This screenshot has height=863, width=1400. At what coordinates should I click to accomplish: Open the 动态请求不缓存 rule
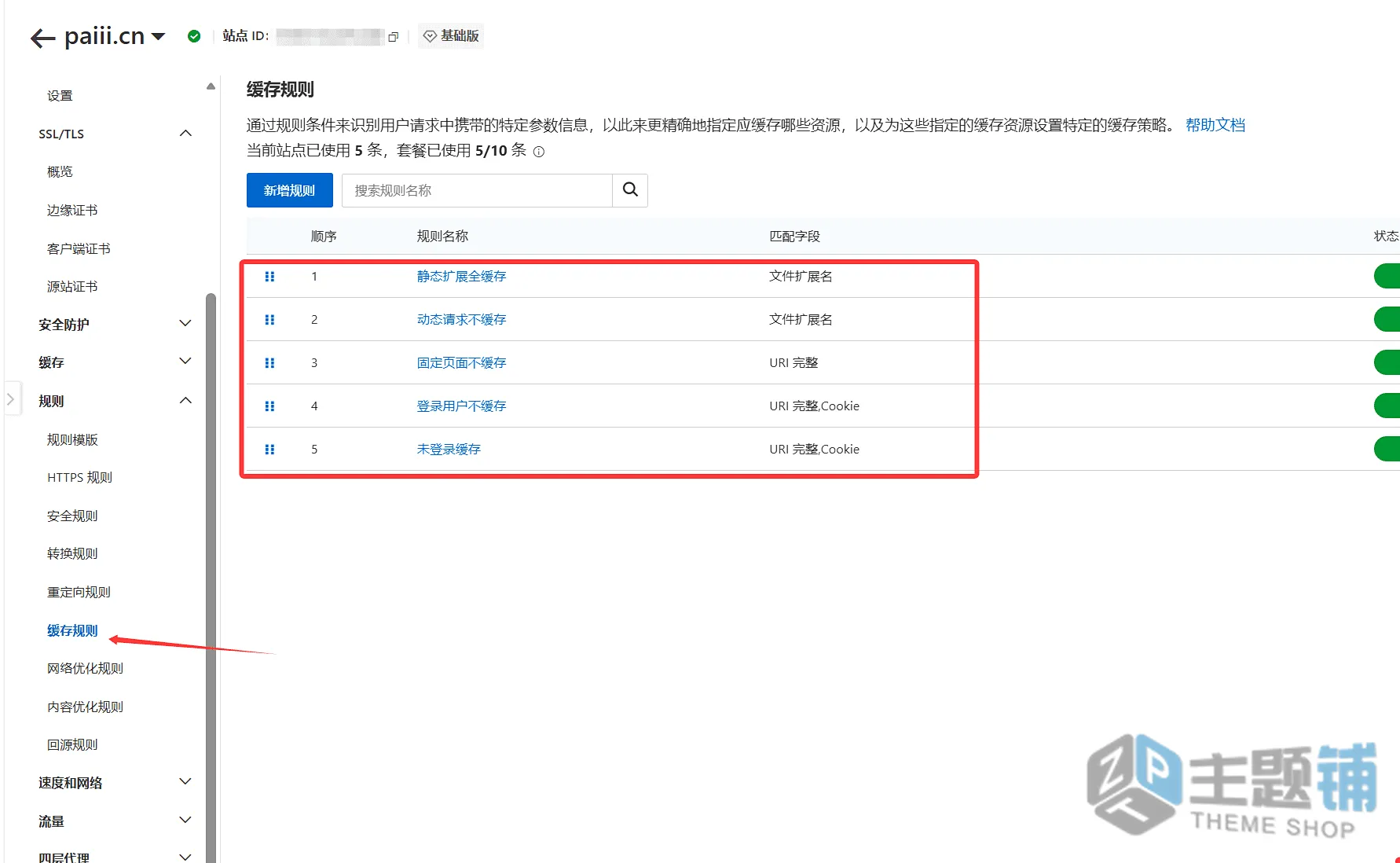(x=461, y=320)
